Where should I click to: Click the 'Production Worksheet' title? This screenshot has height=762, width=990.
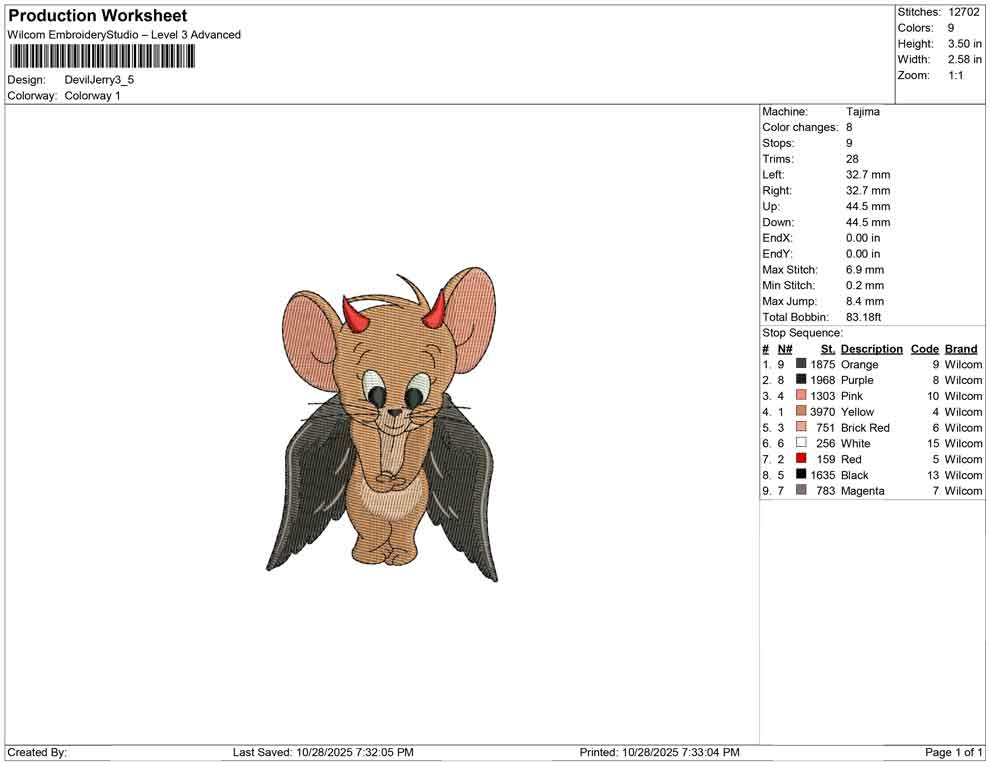tap(98, 16)
